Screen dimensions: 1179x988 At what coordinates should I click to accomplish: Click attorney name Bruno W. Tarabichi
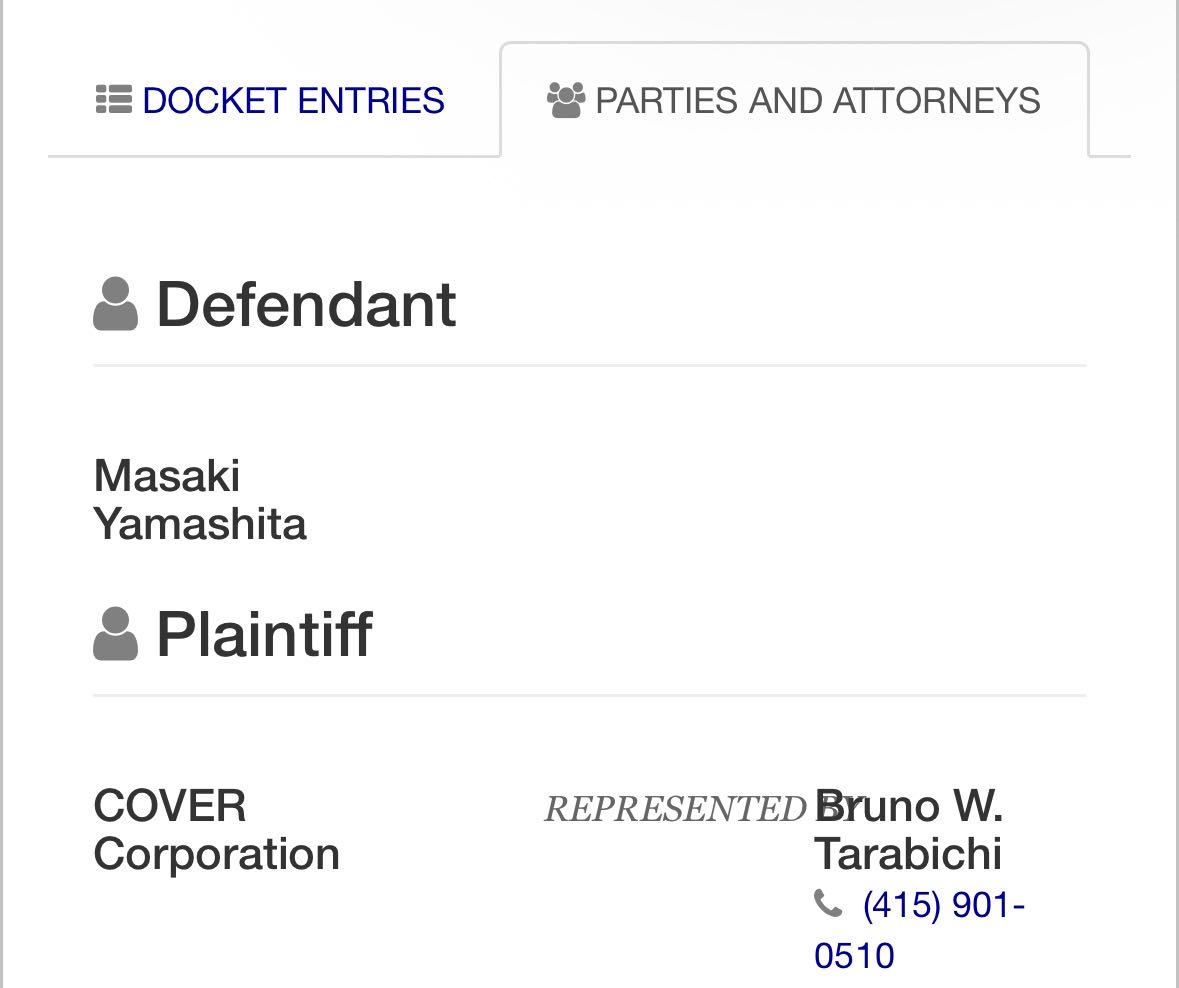(908, 830)
